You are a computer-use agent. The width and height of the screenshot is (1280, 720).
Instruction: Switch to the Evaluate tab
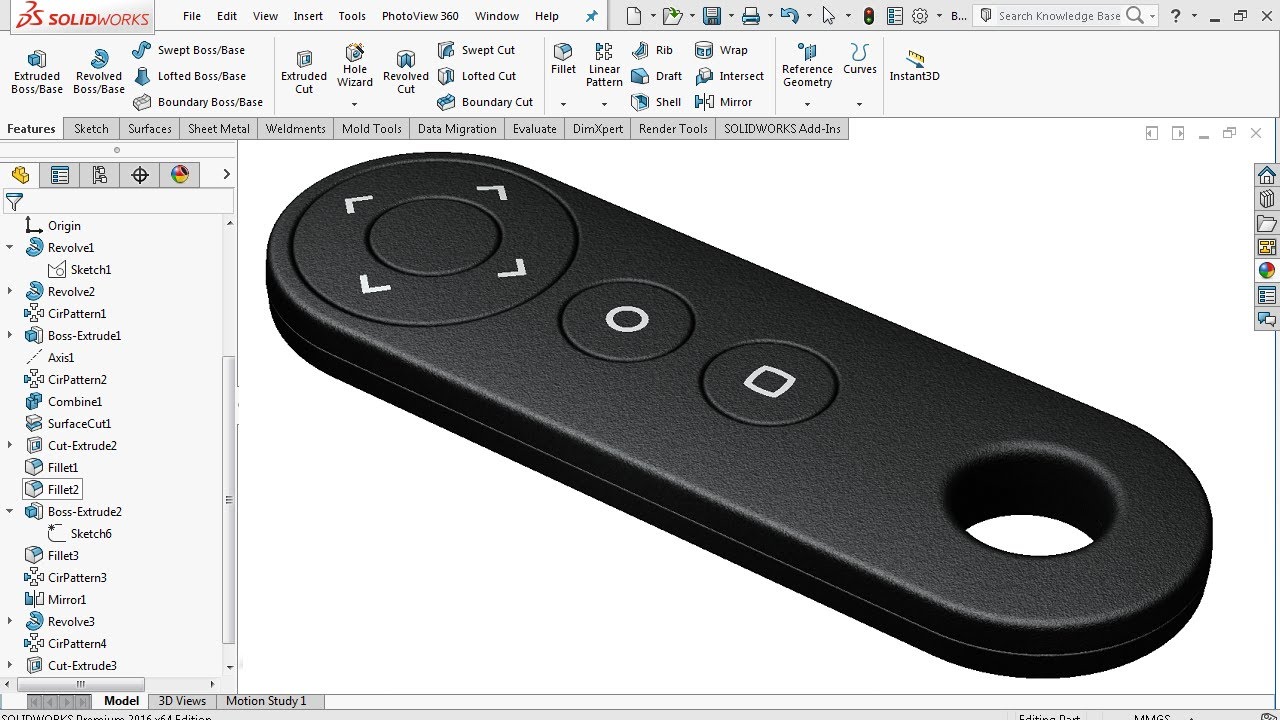[x=535, y=129]
